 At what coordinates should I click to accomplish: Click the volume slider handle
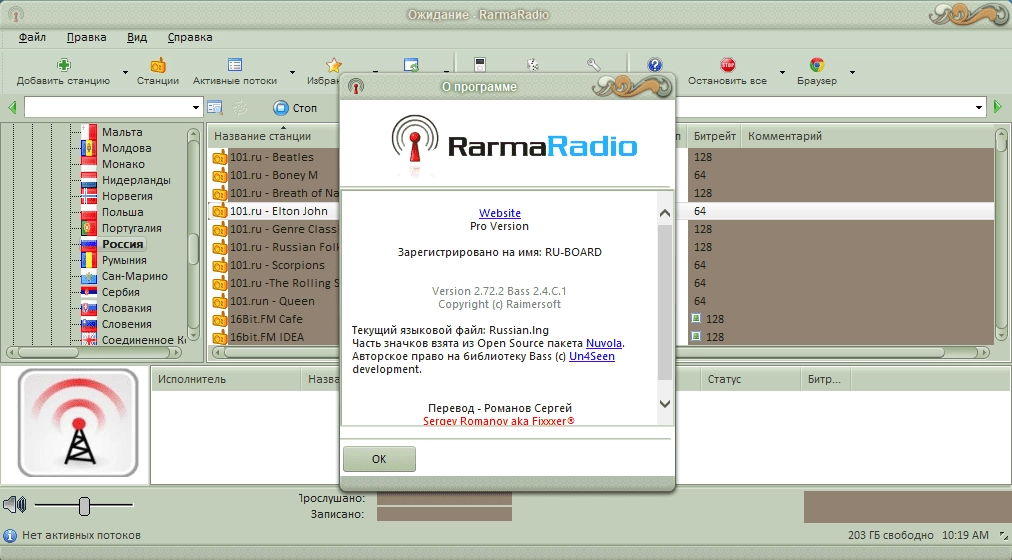click(x=84, y=506)
